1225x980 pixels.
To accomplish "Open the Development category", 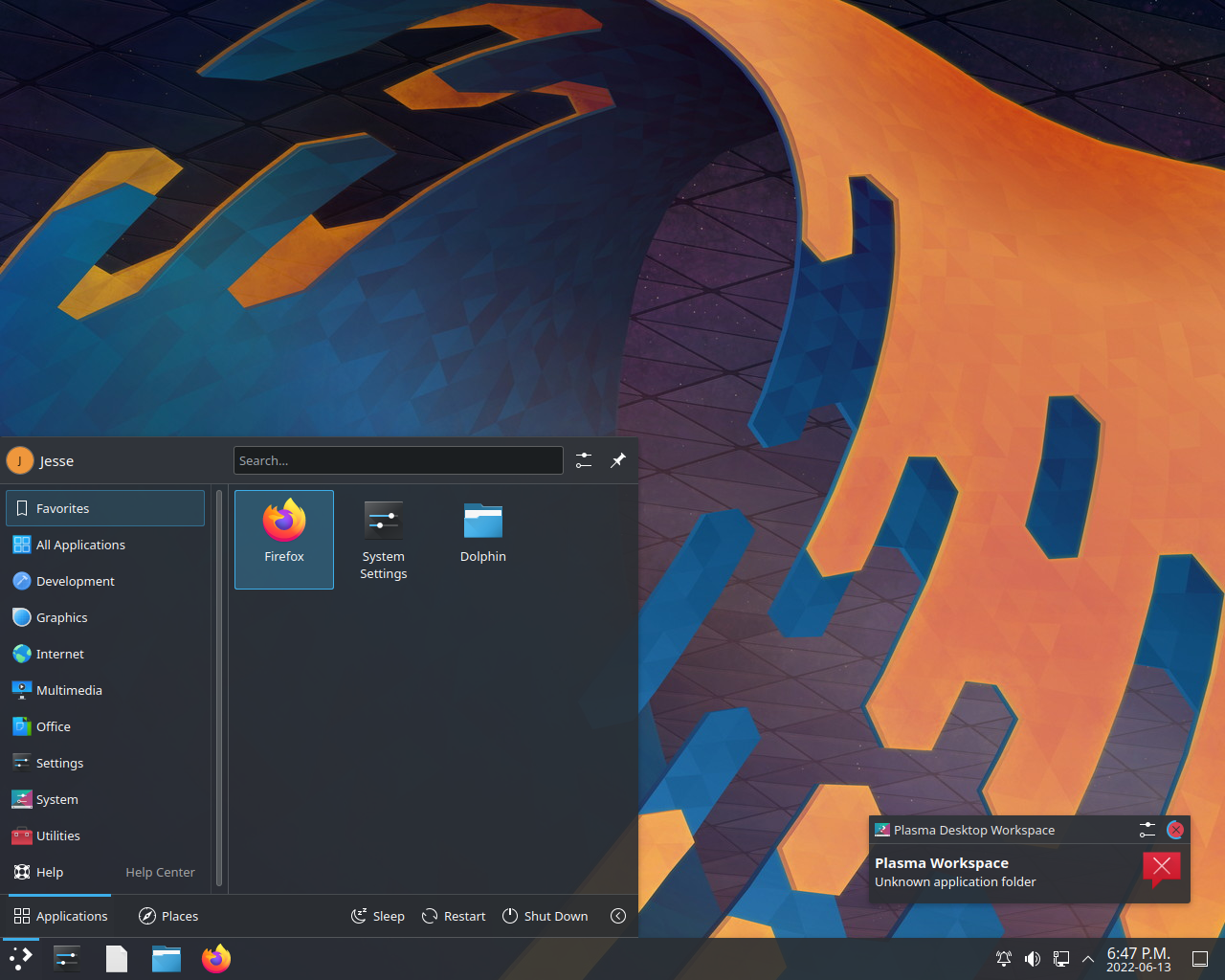I will 105,581.
